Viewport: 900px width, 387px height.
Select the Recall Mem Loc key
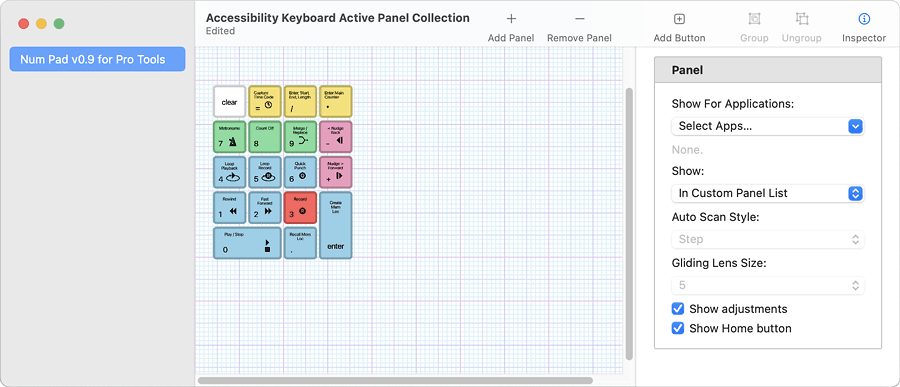coord(300,243)
